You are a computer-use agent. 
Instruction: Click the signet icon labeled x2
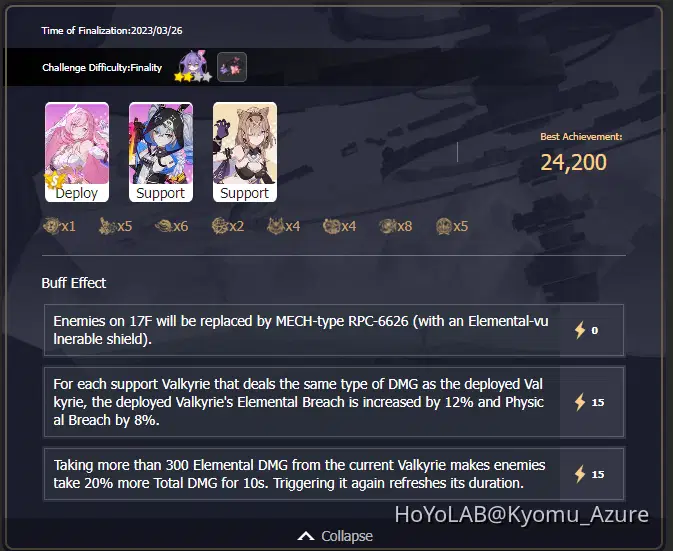pos(220,226)
